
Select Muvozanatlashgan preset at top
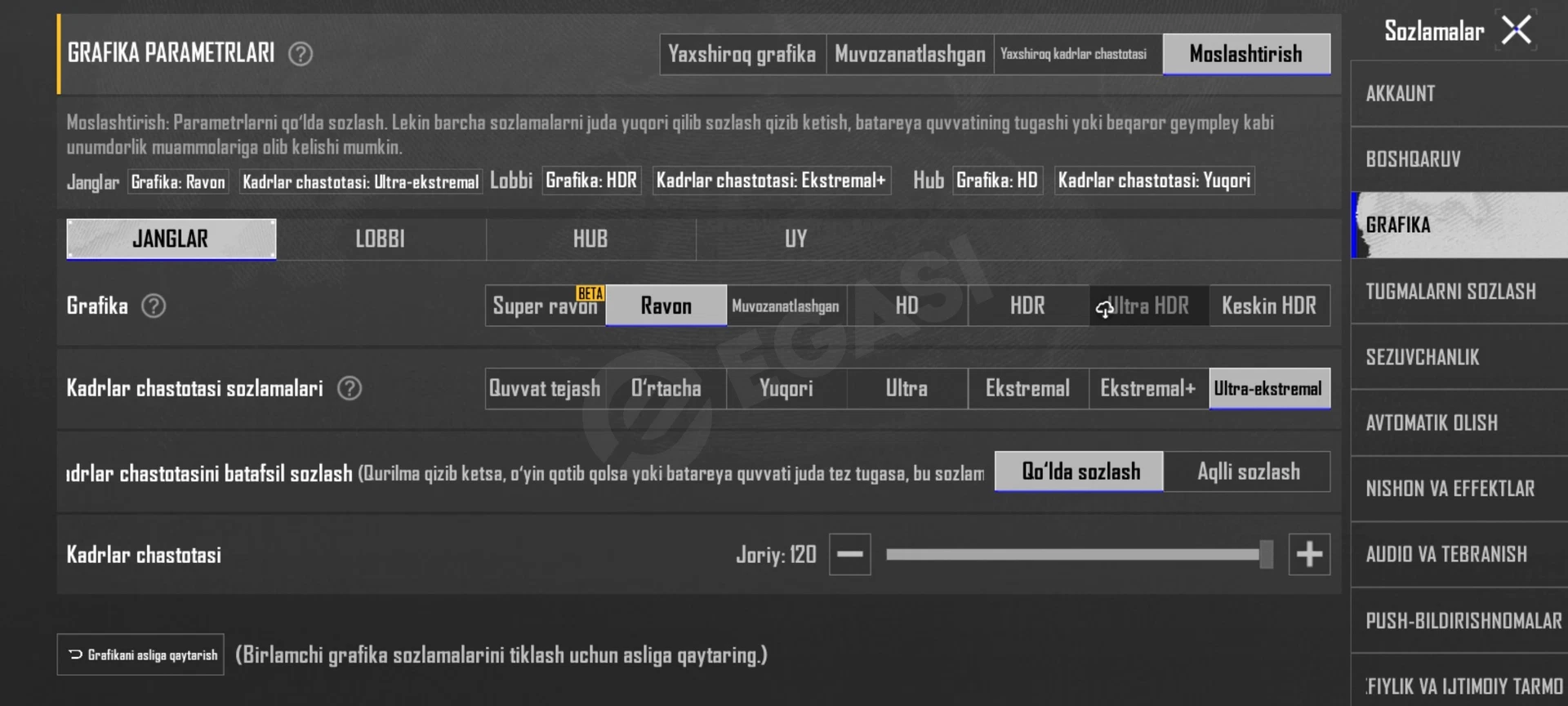910,54
